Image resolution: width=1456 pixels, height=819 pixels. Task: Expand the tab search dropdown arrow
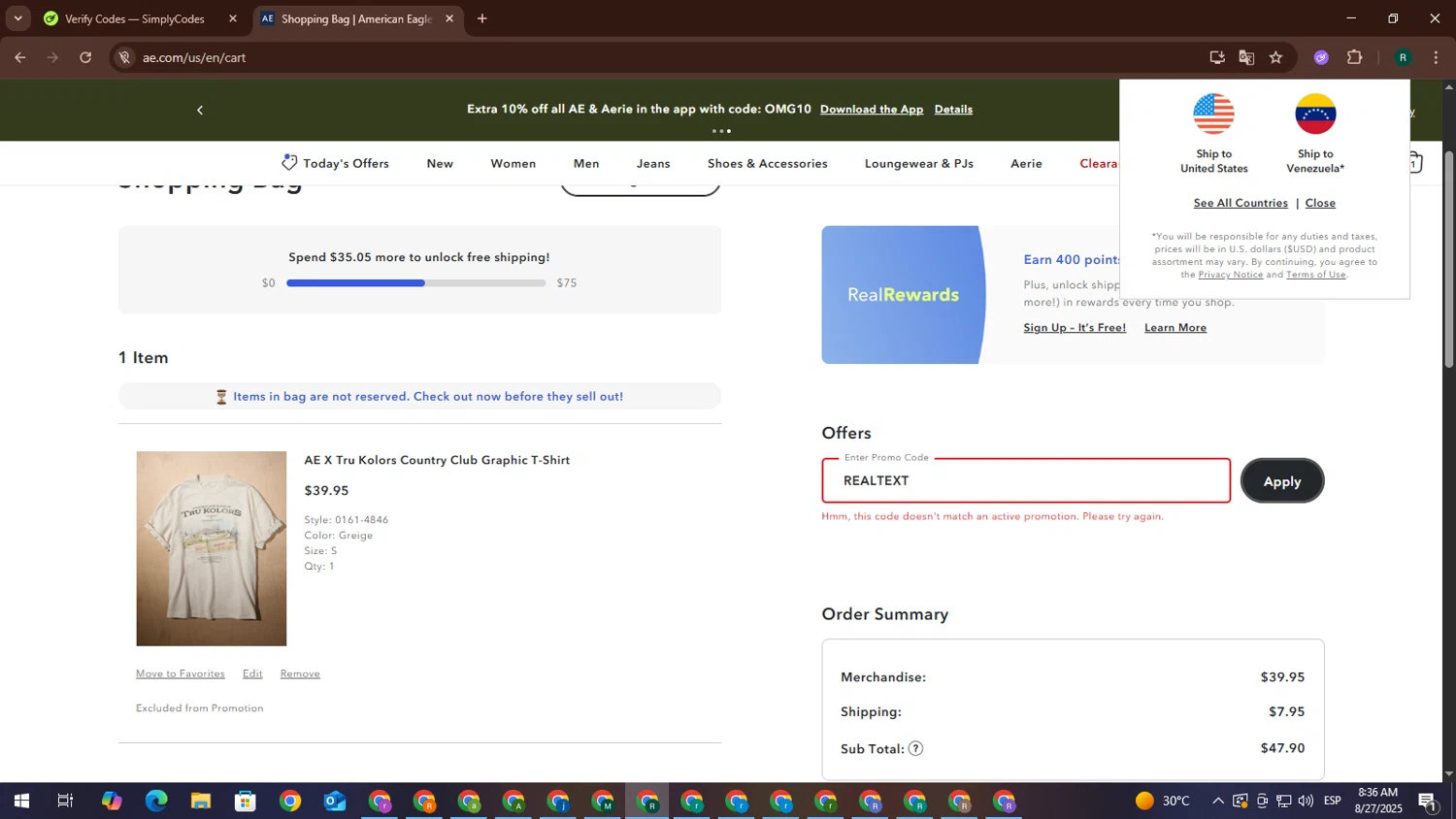17,18
